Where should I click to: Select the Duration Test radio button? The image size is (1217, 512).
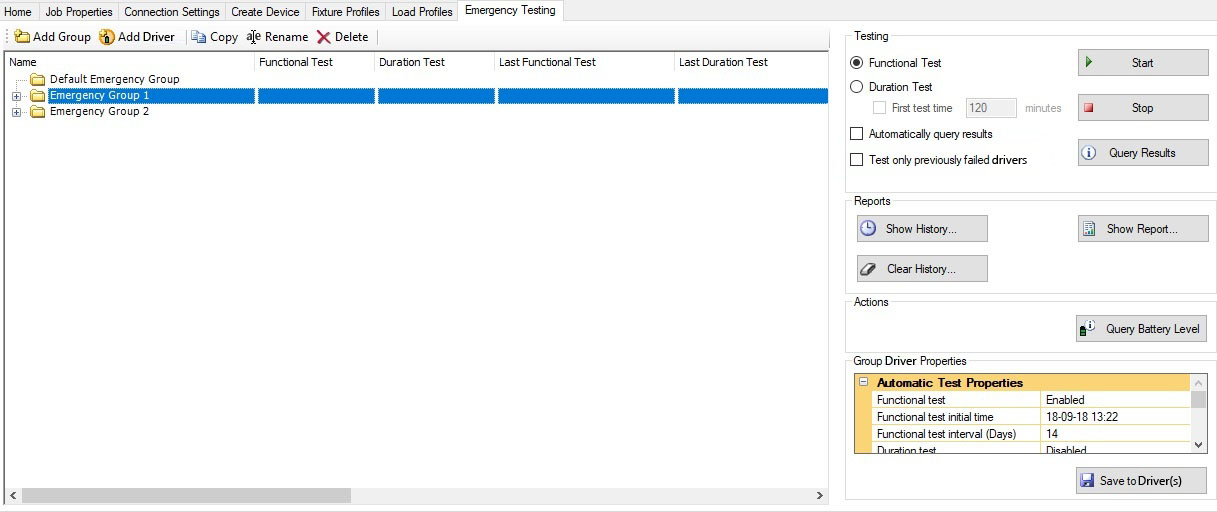click(x=856, y=87)
